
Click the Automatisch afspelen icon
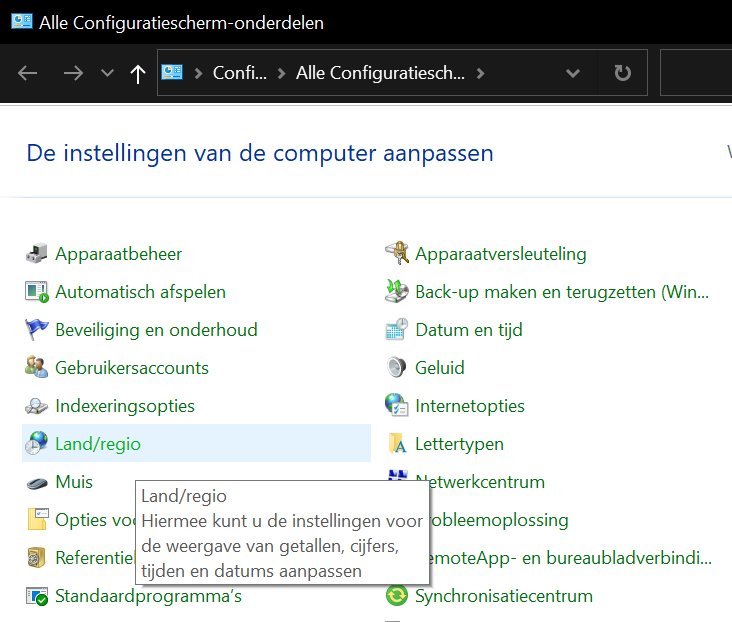point(36,292)
